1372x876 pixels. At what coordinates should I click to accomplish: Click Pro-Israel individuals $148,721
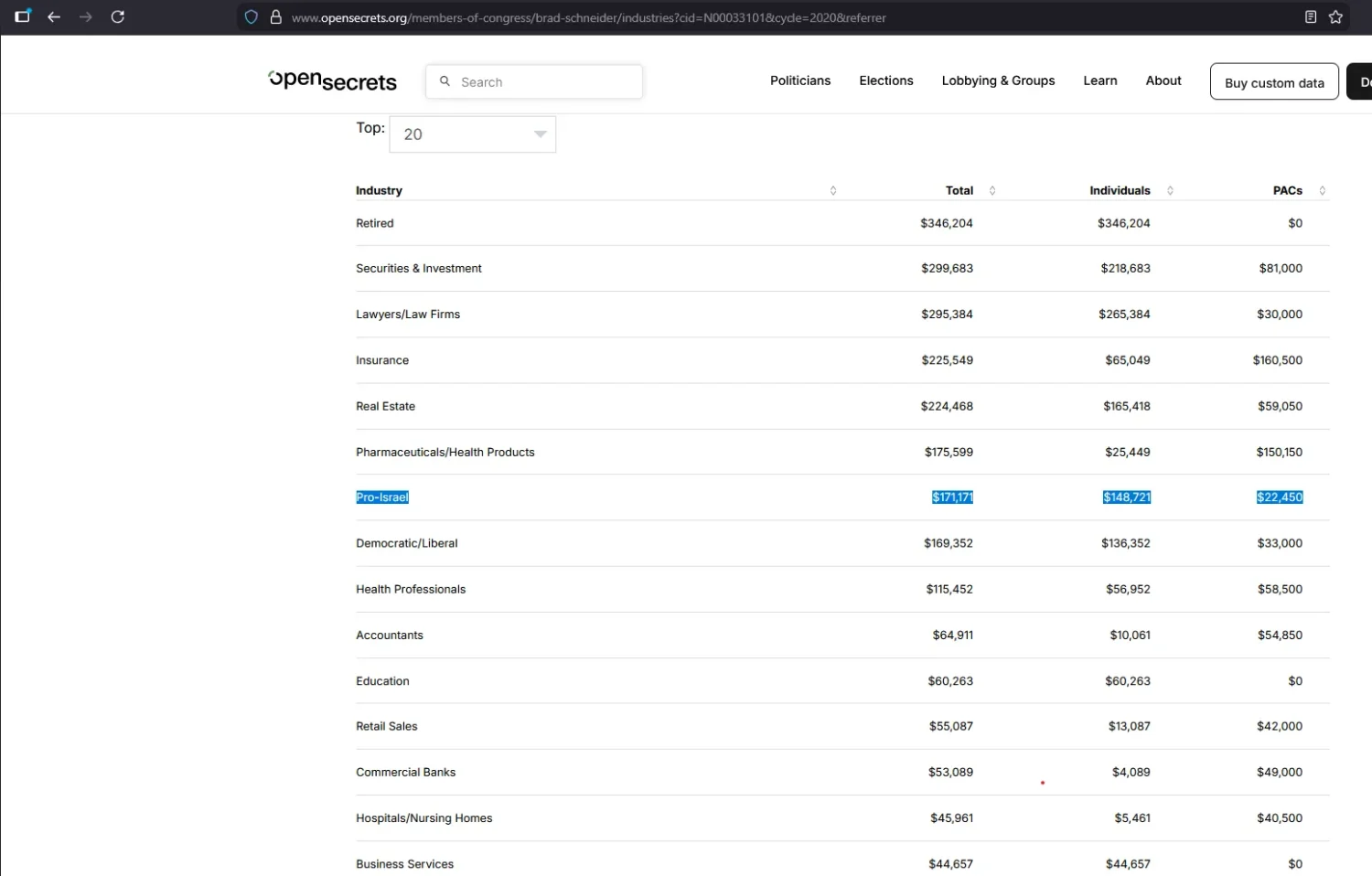point(1127,497)
